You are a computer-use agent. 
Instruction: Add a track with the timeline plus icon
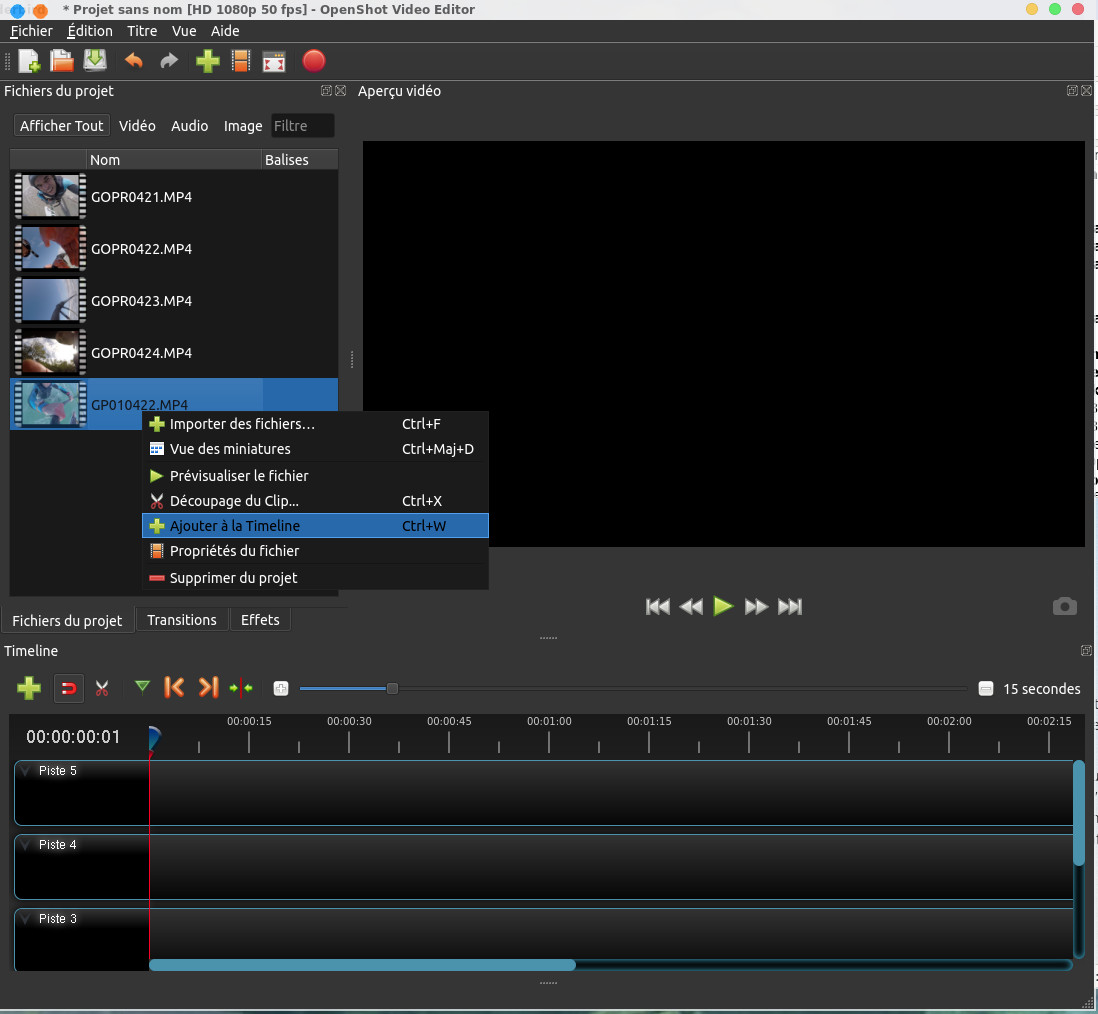coord(29,688)
